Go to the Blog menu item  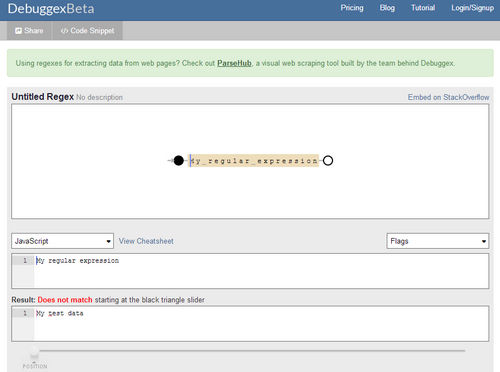(387, 8)
